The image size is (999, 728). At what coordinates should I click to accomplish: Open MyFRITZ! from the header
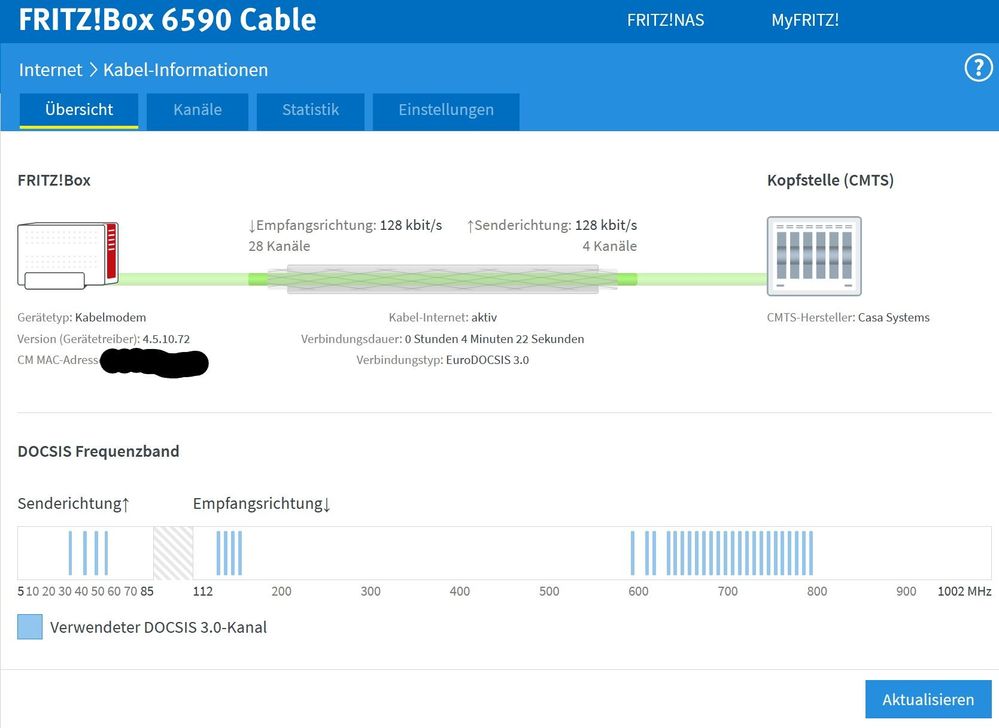pos(805,20)
